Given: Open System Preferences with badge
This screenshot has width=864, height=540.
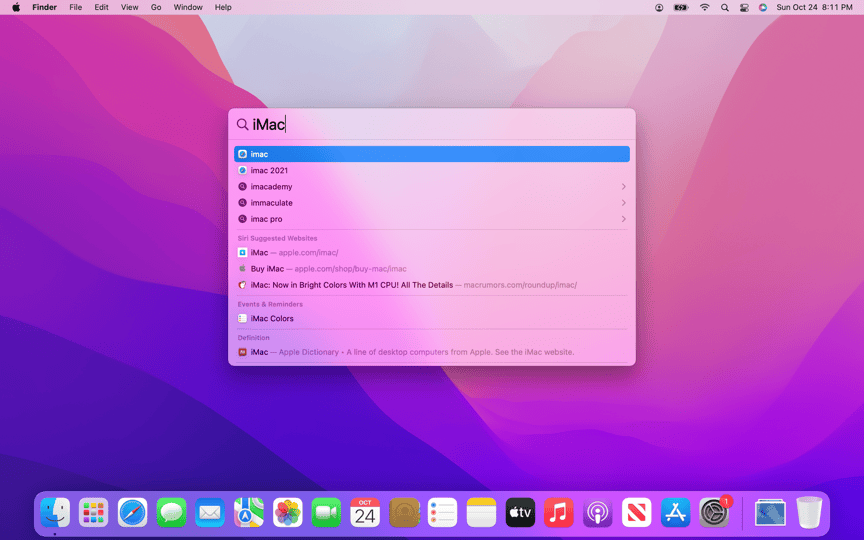Looking at the screenshot, I should (715, 512).
